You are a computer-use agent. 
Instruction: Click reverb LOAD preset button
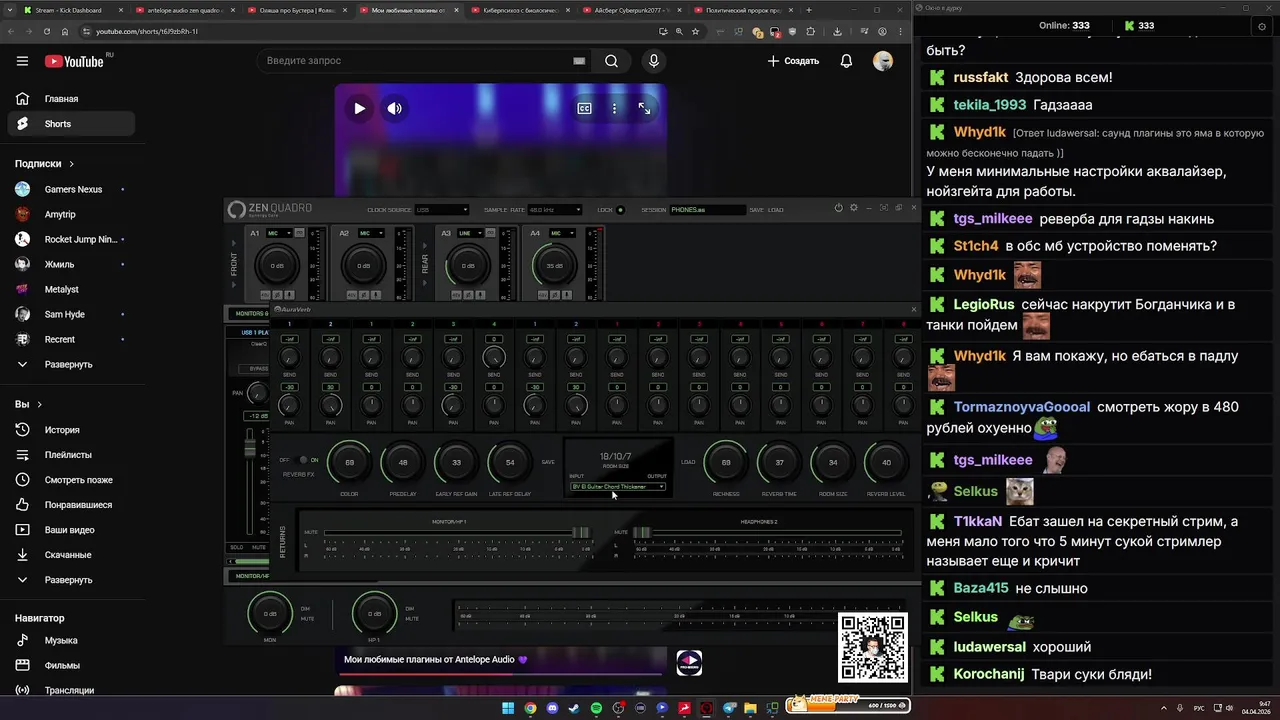(688, 462)
